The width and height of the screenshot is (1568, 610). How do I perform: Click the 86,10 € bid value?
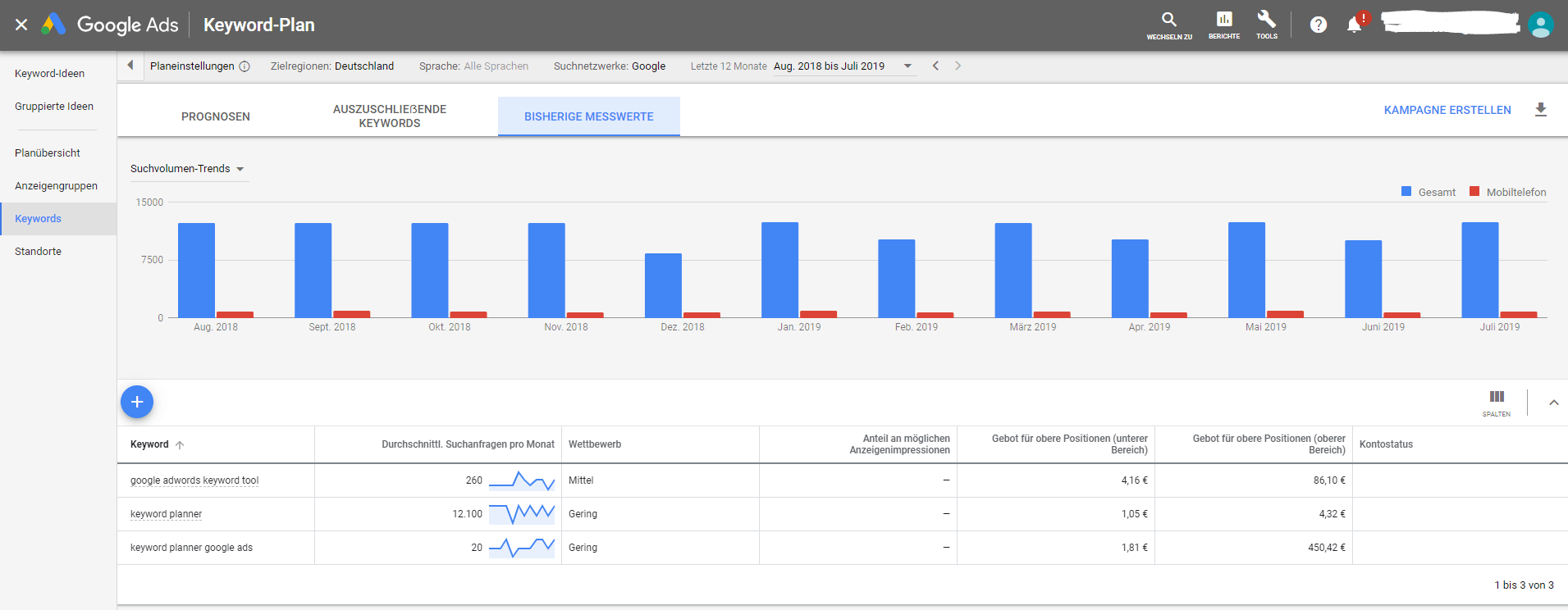click(x=1329, y=480)
